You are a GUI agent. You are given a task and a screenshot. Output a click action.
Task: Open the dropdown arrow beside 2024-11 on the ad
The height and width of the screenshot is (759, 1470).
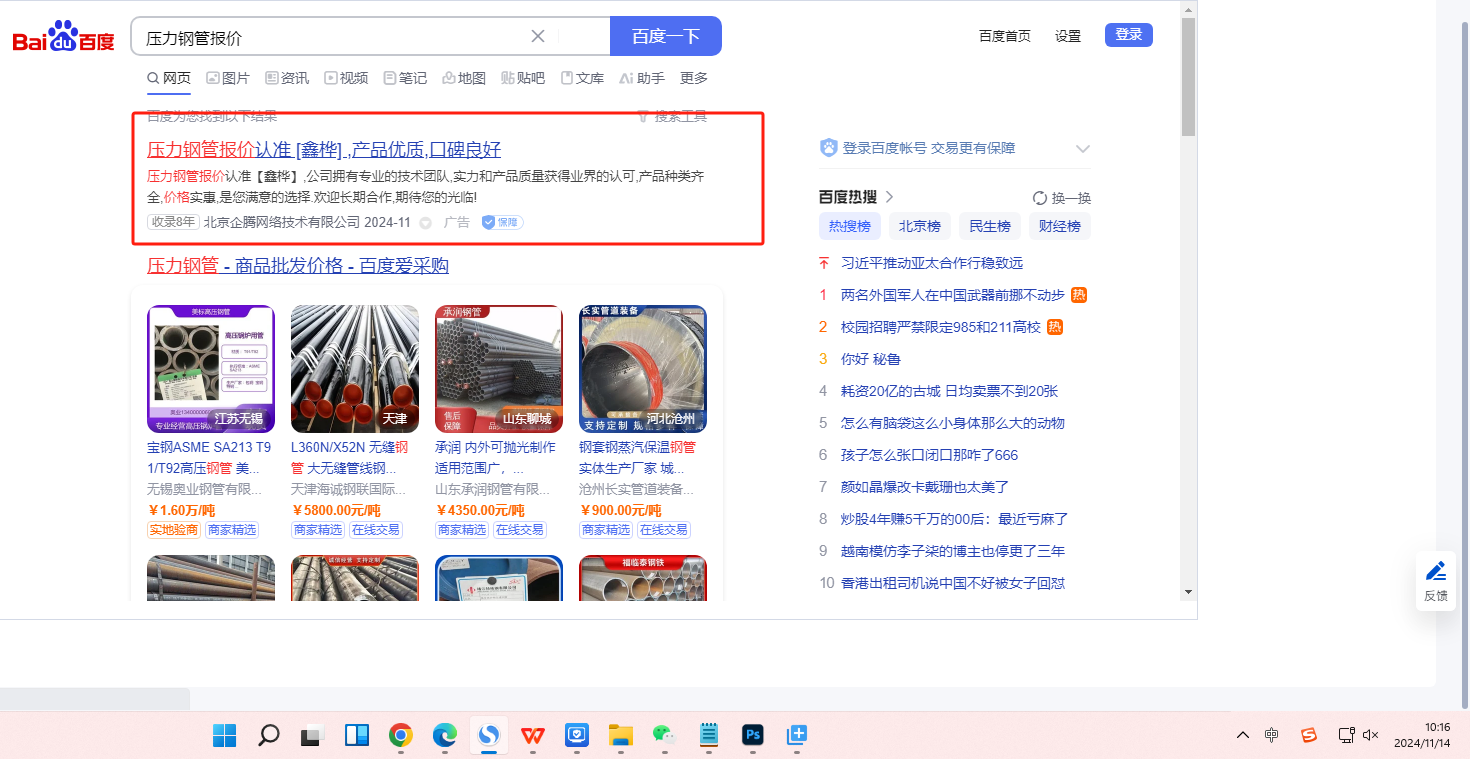point(425,223)
